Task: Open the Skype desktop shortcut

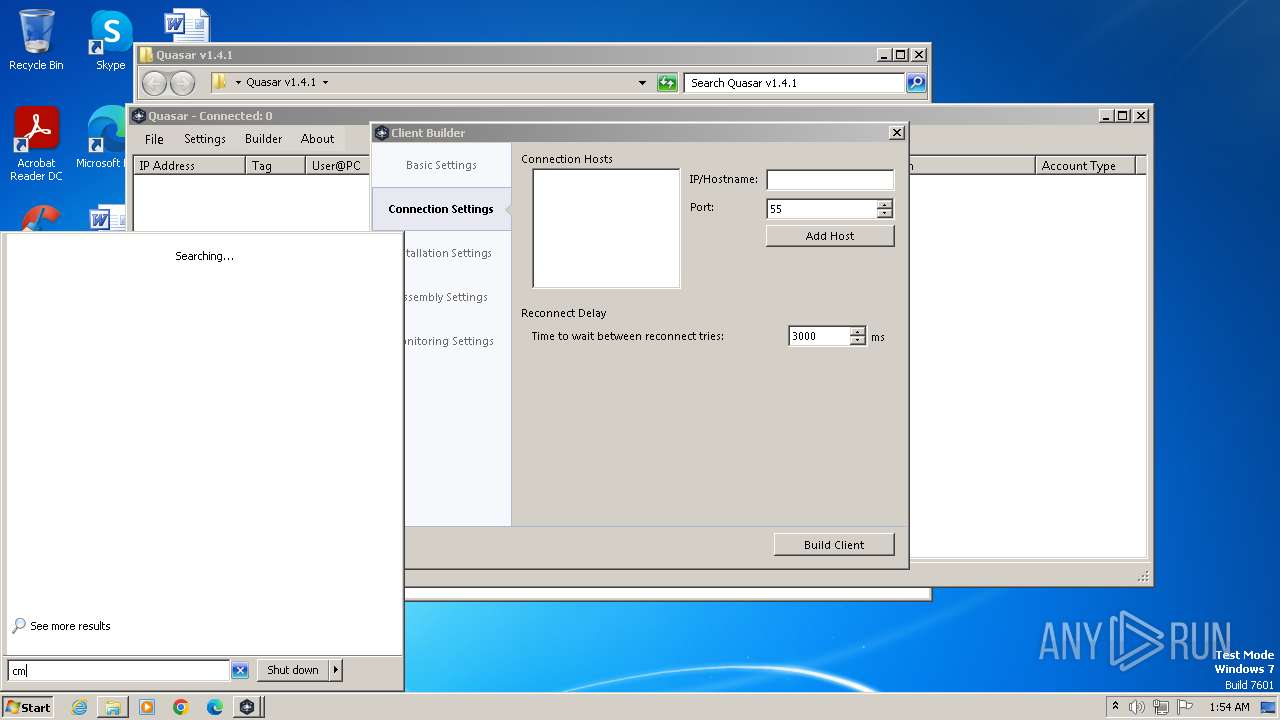Action: (110, 40)
